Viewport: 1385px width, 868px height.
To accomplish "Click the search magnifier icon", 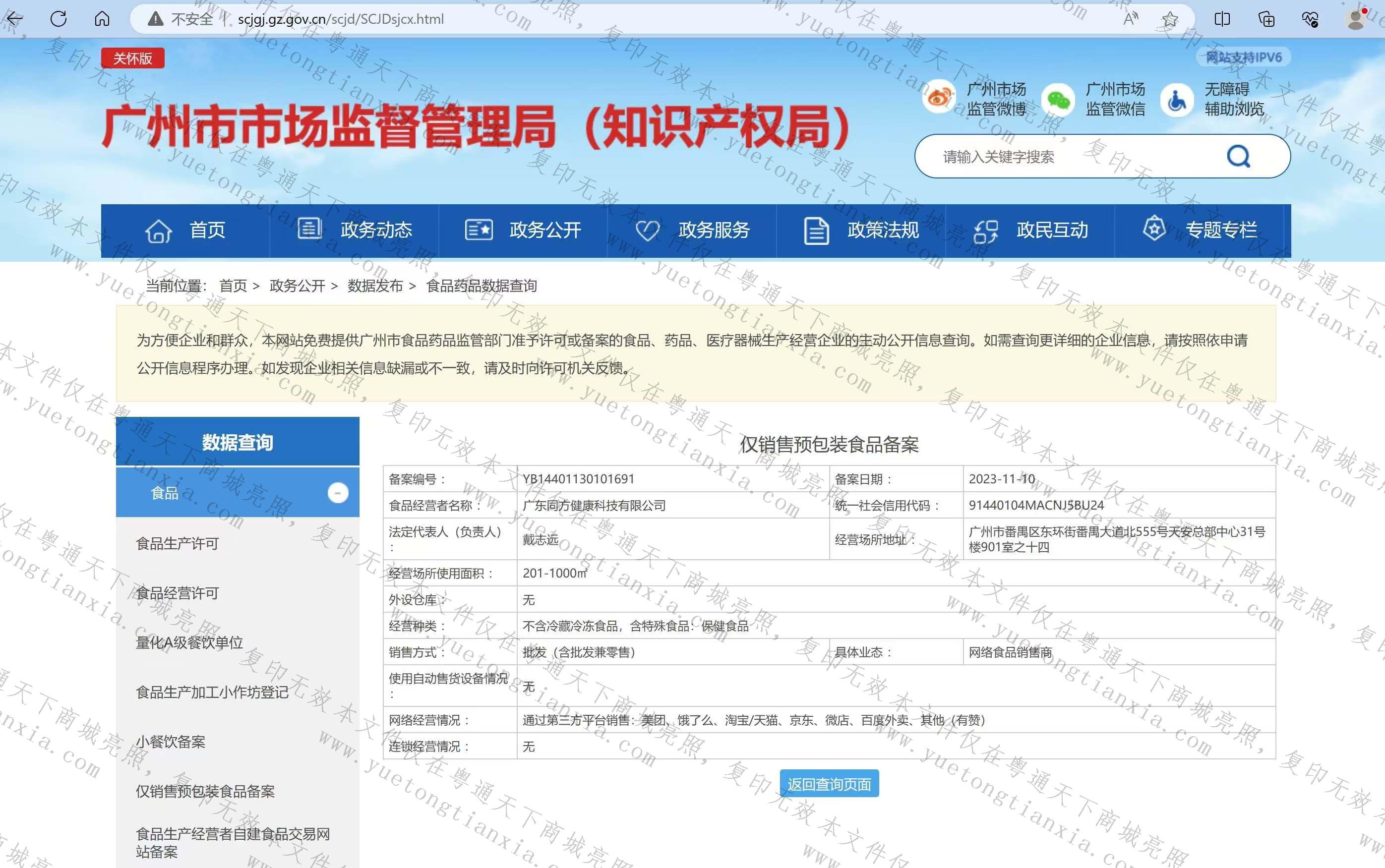I will point(1239,156).
